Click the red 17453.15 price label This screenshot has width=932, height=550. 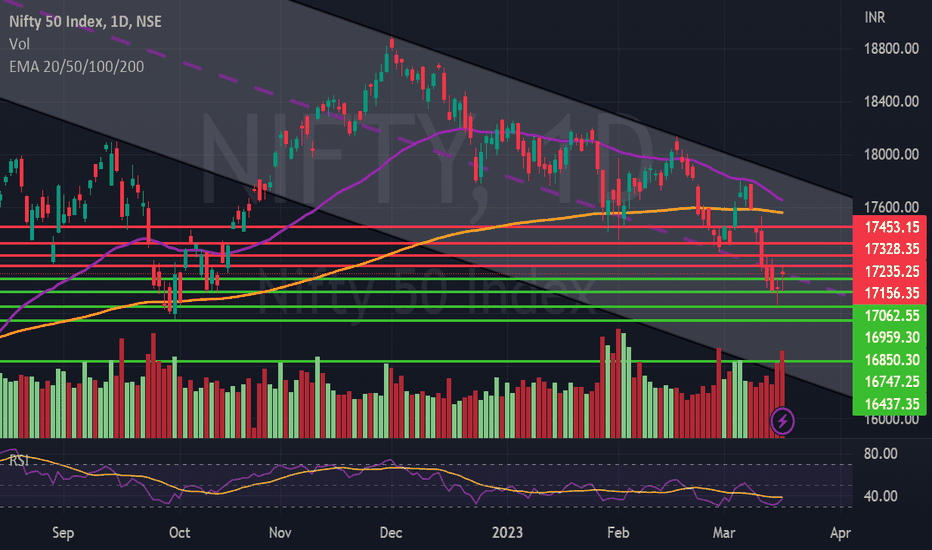[x=892, y=227]
